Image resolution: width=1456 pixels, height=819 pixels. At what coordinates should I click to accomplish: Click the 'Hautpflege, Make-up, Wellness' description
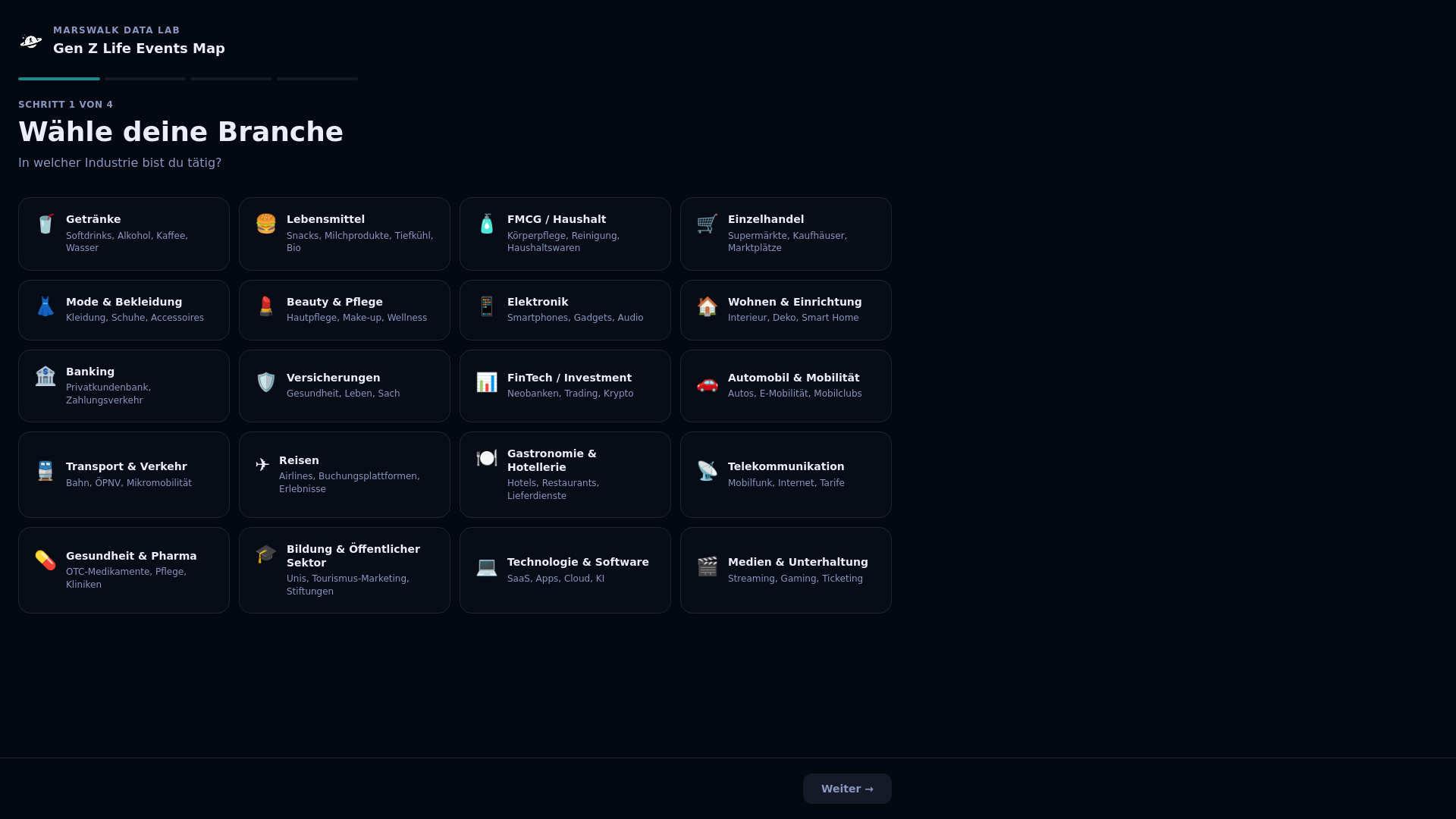(x=356, y=318)
